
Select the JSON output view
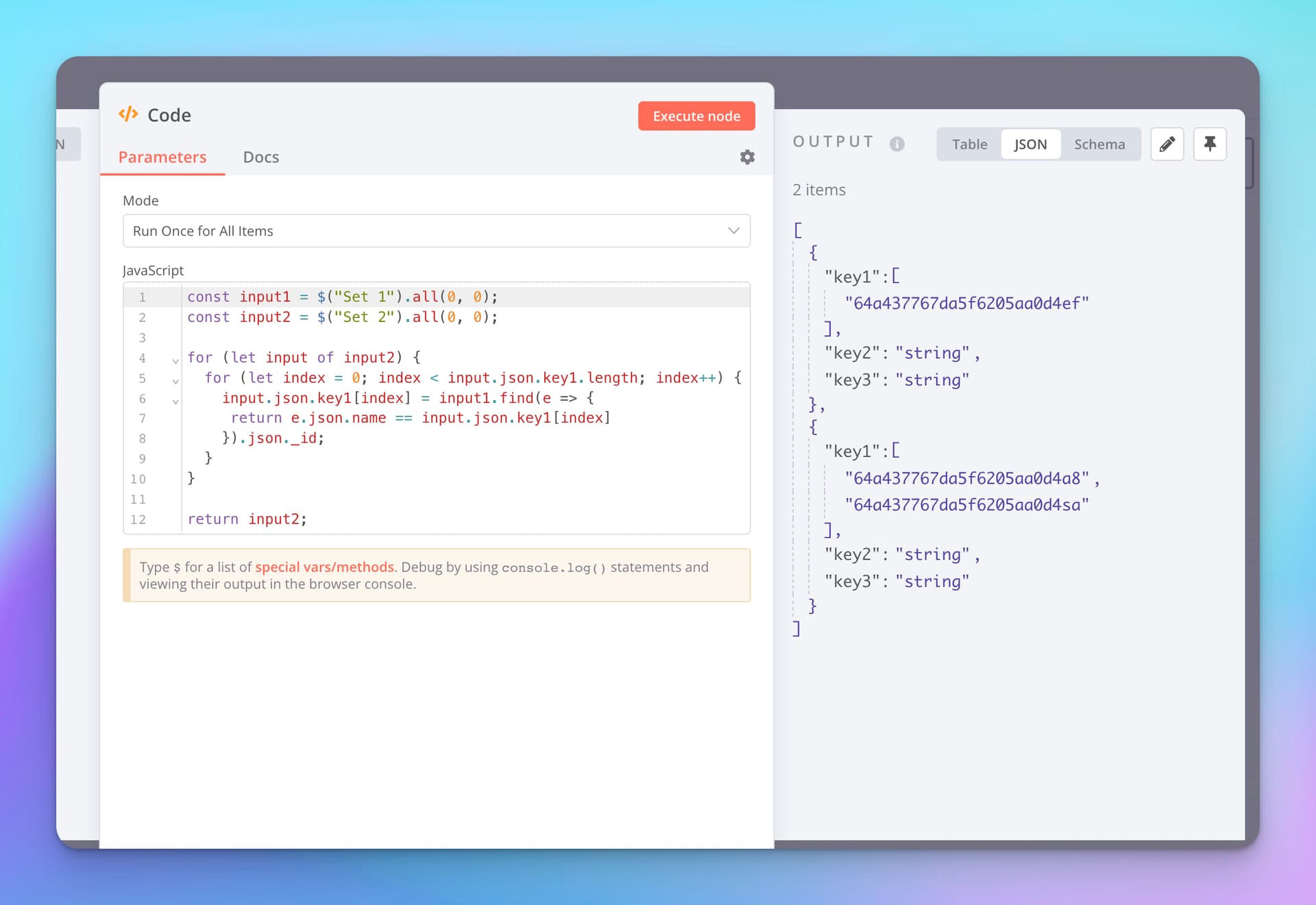pyautogui.click(x=1030, y=144)
